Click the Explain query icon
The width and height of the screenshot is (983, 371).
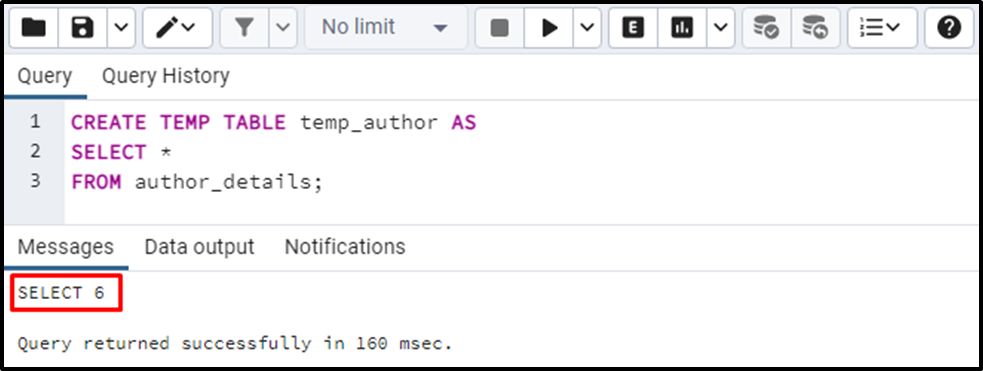pyautogui.click(x=633, y=28)
